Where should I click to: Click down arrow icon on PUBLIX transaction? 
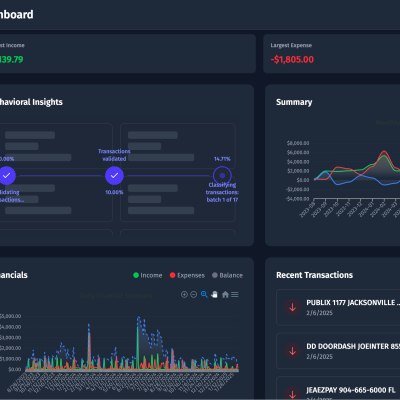pyautogui.click(x=292, y=307)
